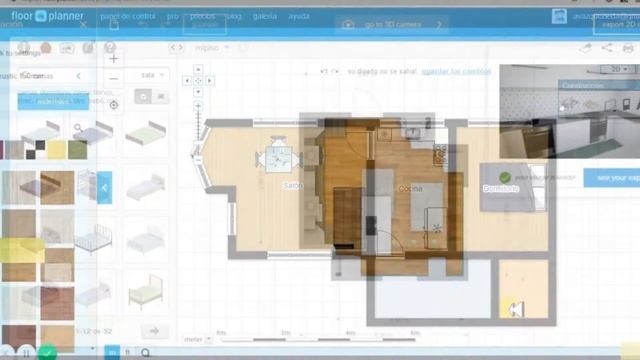Open the 'meter' units dropdown
The height and width of the screenshot is (360, 640).
[x=198, y=339]
